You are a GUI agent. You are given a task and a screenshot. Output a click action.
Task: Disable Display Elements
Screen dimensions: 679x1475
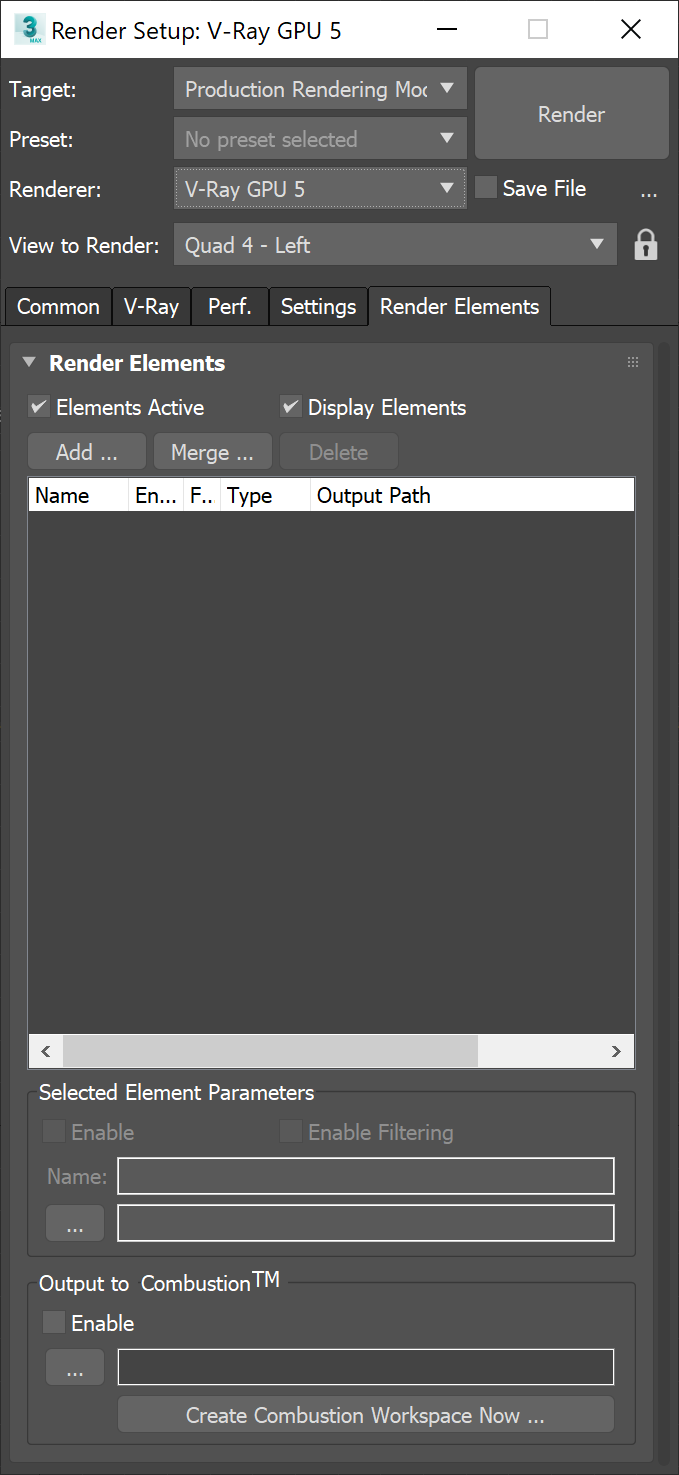point(290,407)
